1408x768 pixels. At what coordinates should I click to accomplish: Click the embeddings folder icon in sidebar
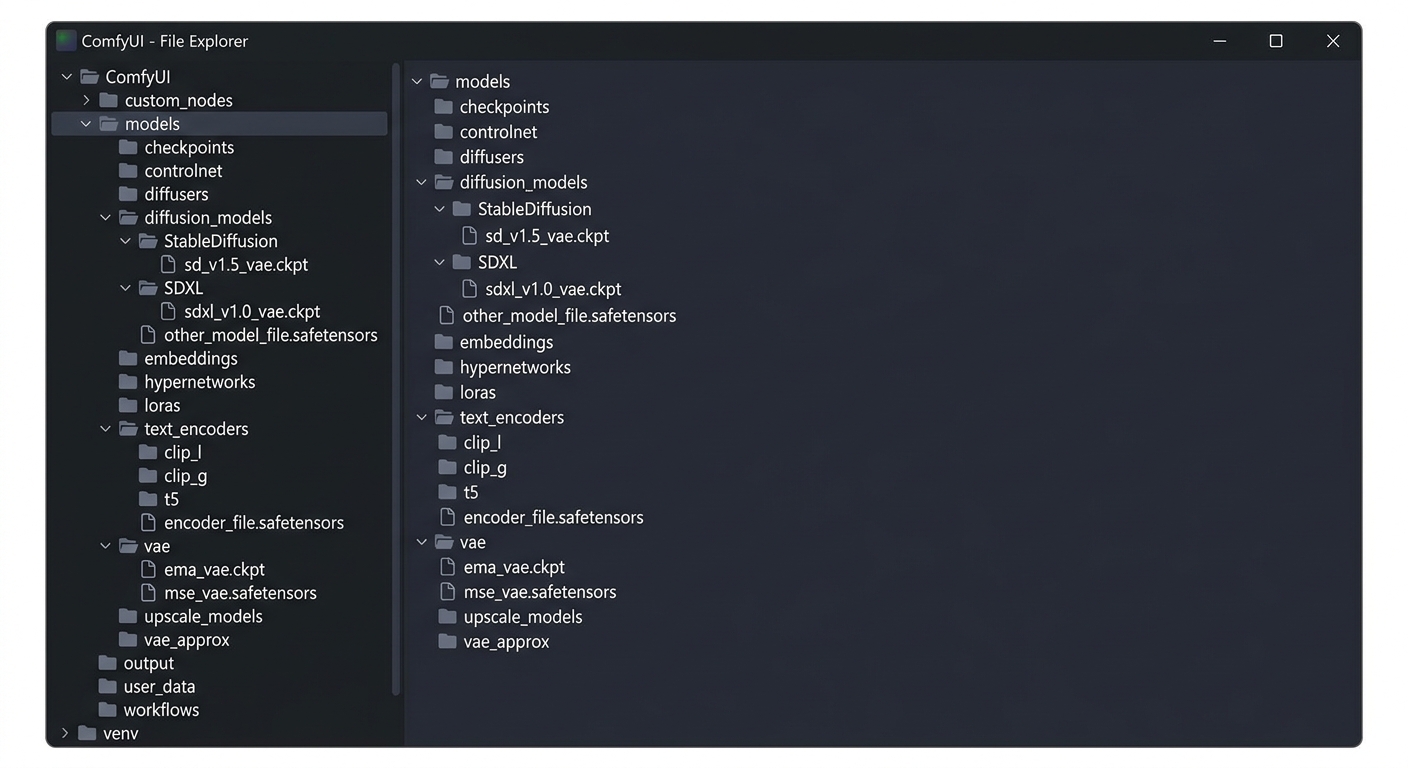click(x=128, y=358)
